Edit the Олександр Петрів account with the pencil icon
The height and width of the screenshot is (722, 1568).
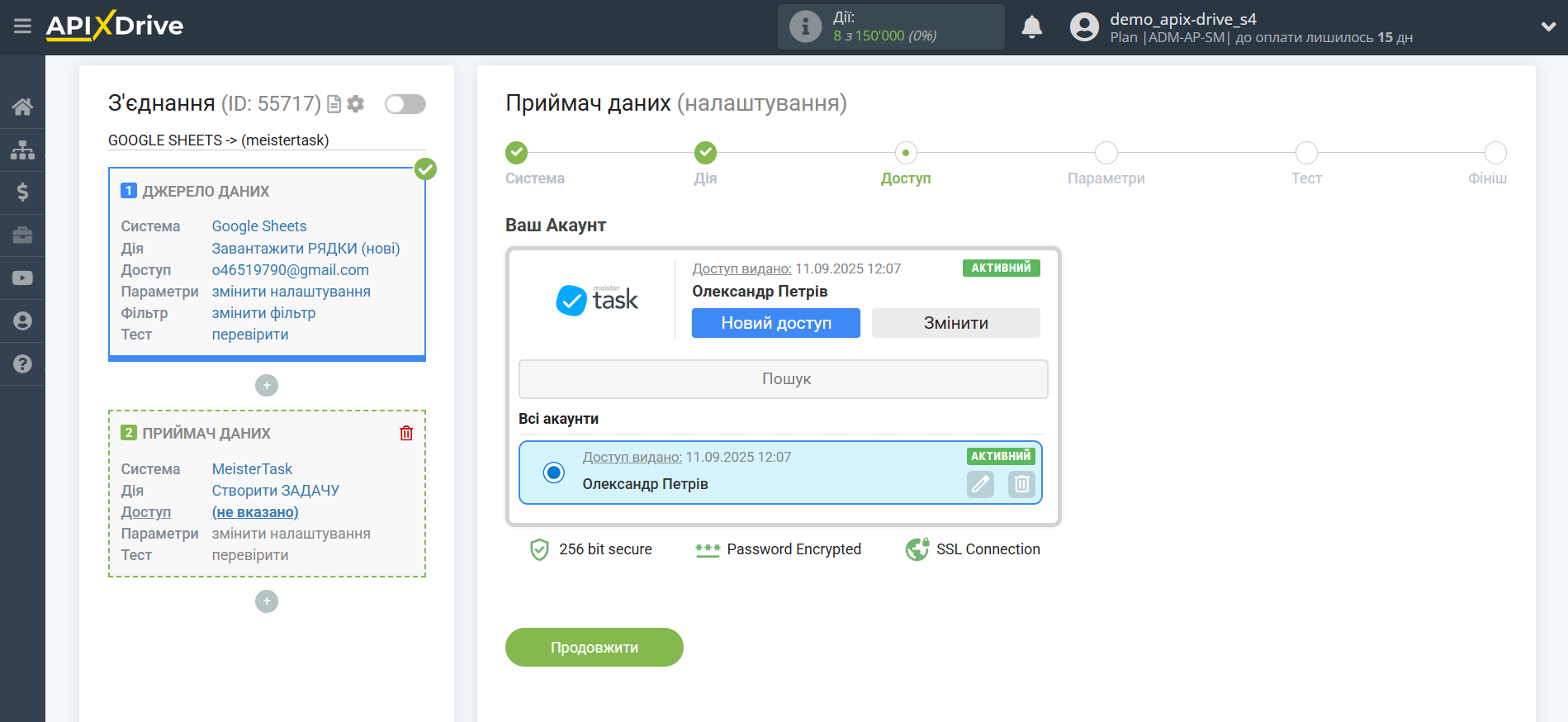click(980, 484)
